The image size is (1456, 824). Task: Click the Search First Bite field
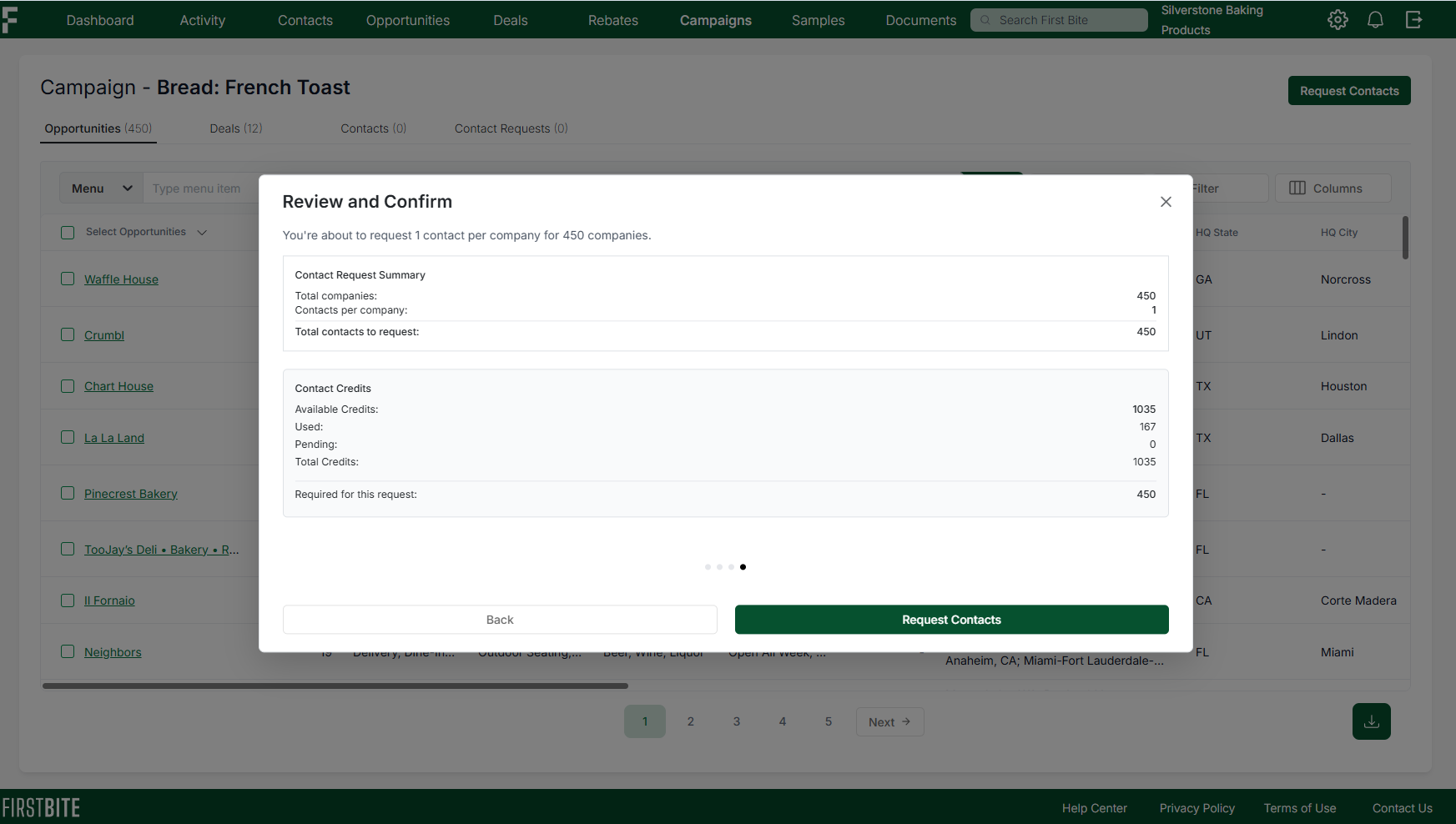1059,20
